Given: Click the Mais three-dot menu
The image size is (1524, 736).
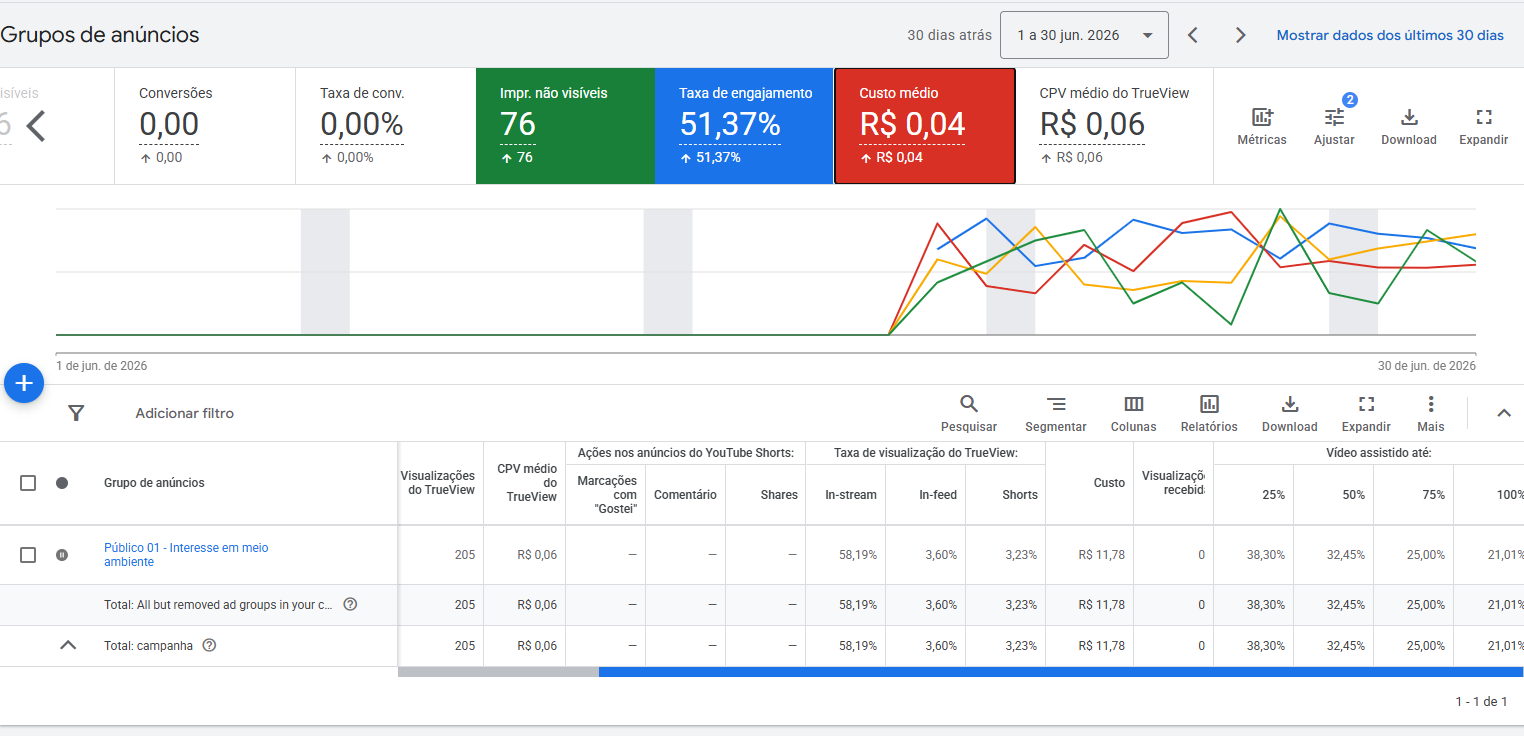Looking at the screenshot, I should point(1431,404).
